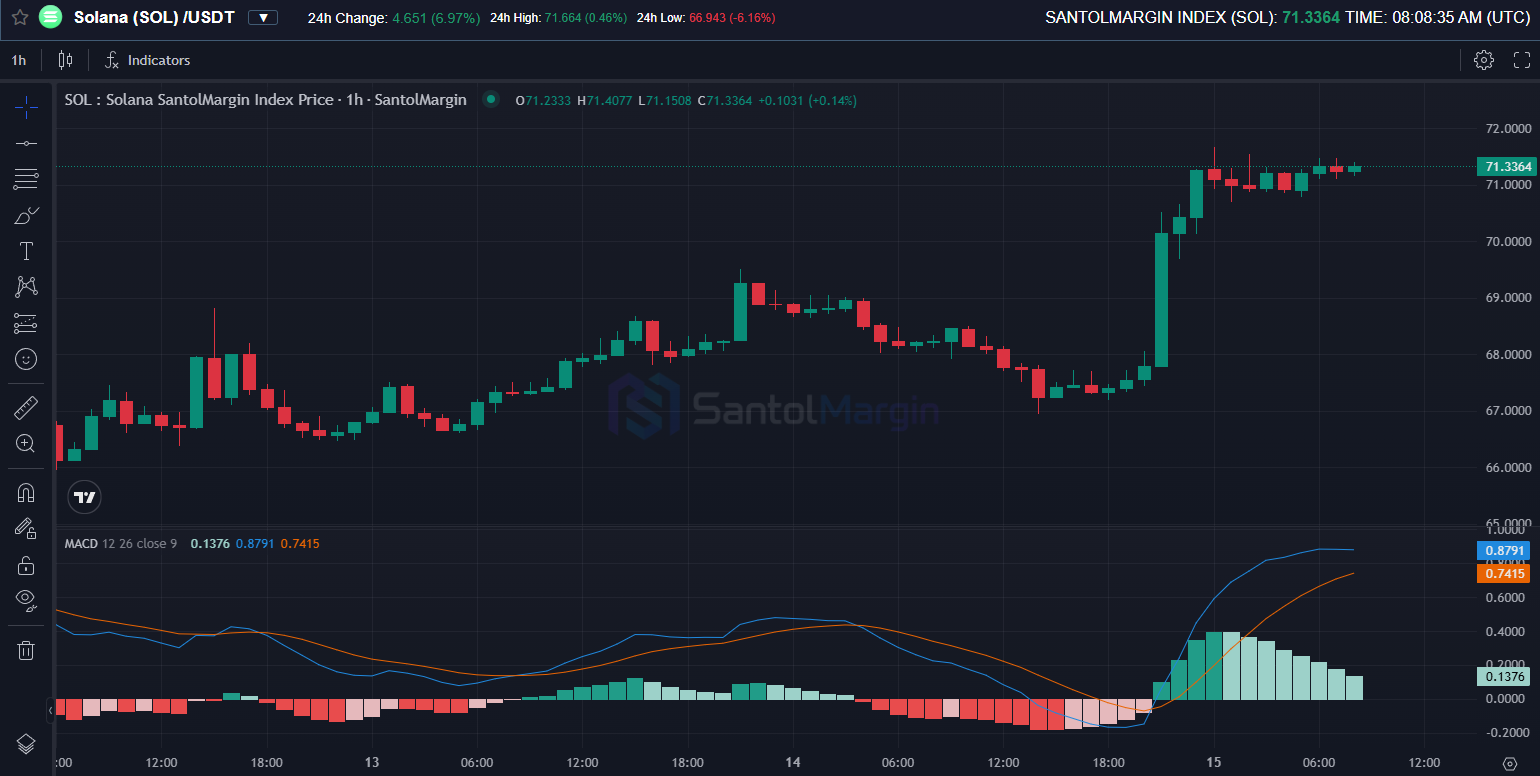Click the 0.1376 histogram scale label
Viewport: 1540px width, 776px height.
(x=1504, y=676)
